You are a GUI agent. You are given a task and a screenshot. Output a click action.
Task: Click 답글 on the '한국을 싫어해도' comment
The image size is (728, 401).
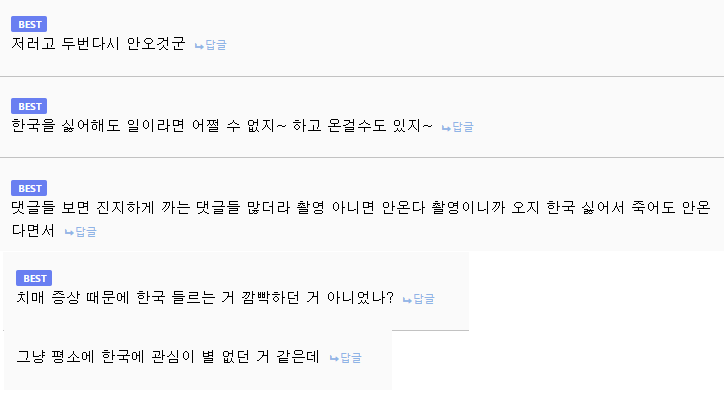[x=462, y=127]
